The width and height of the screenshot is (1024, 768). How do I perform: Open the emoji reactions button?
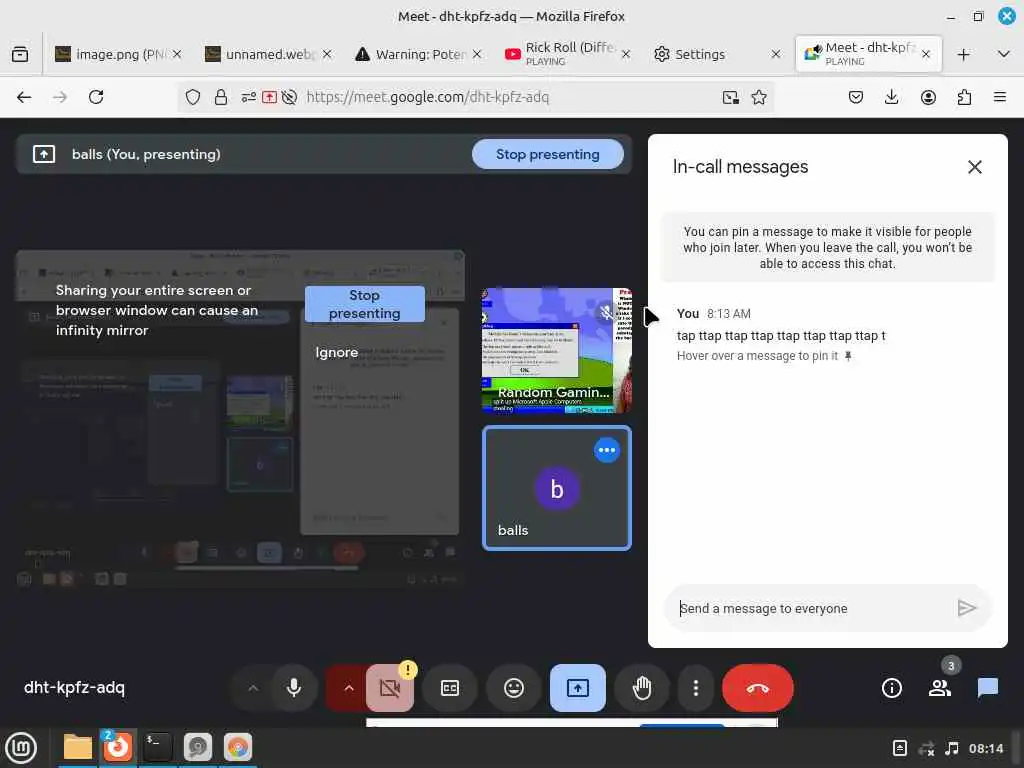click(x=514, y=688)
